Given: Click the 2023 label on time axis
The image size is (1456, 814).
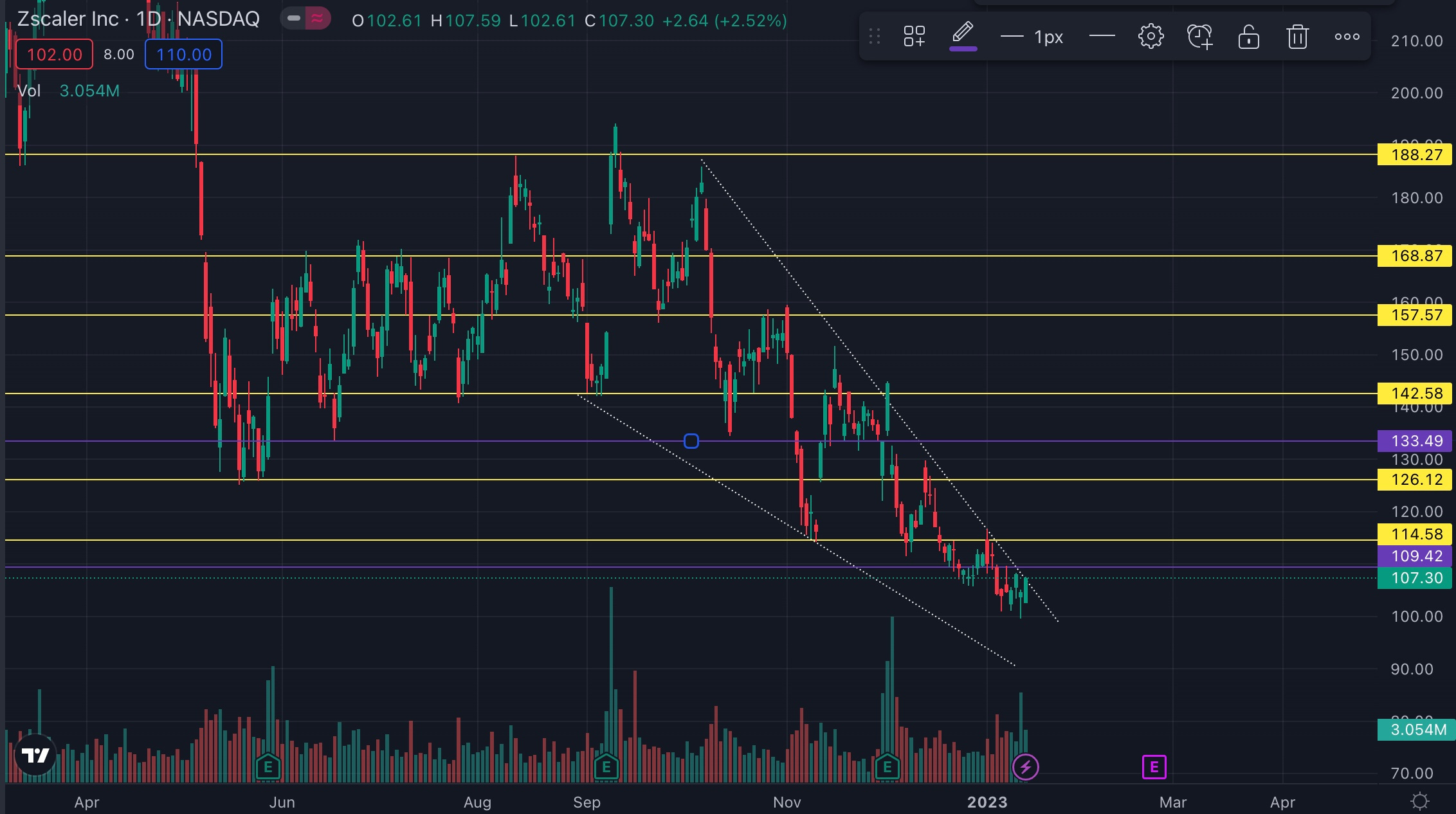Looking at the screenshot, I should [987, 802].
